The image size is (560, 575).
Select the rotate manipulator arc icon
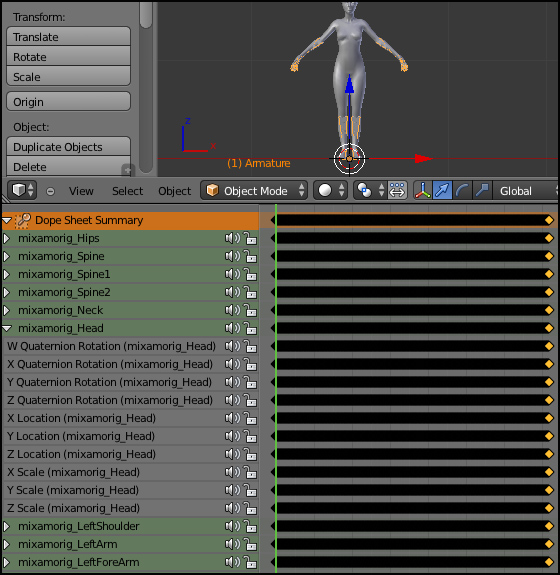pyautogui.click(x=462, y=190)
